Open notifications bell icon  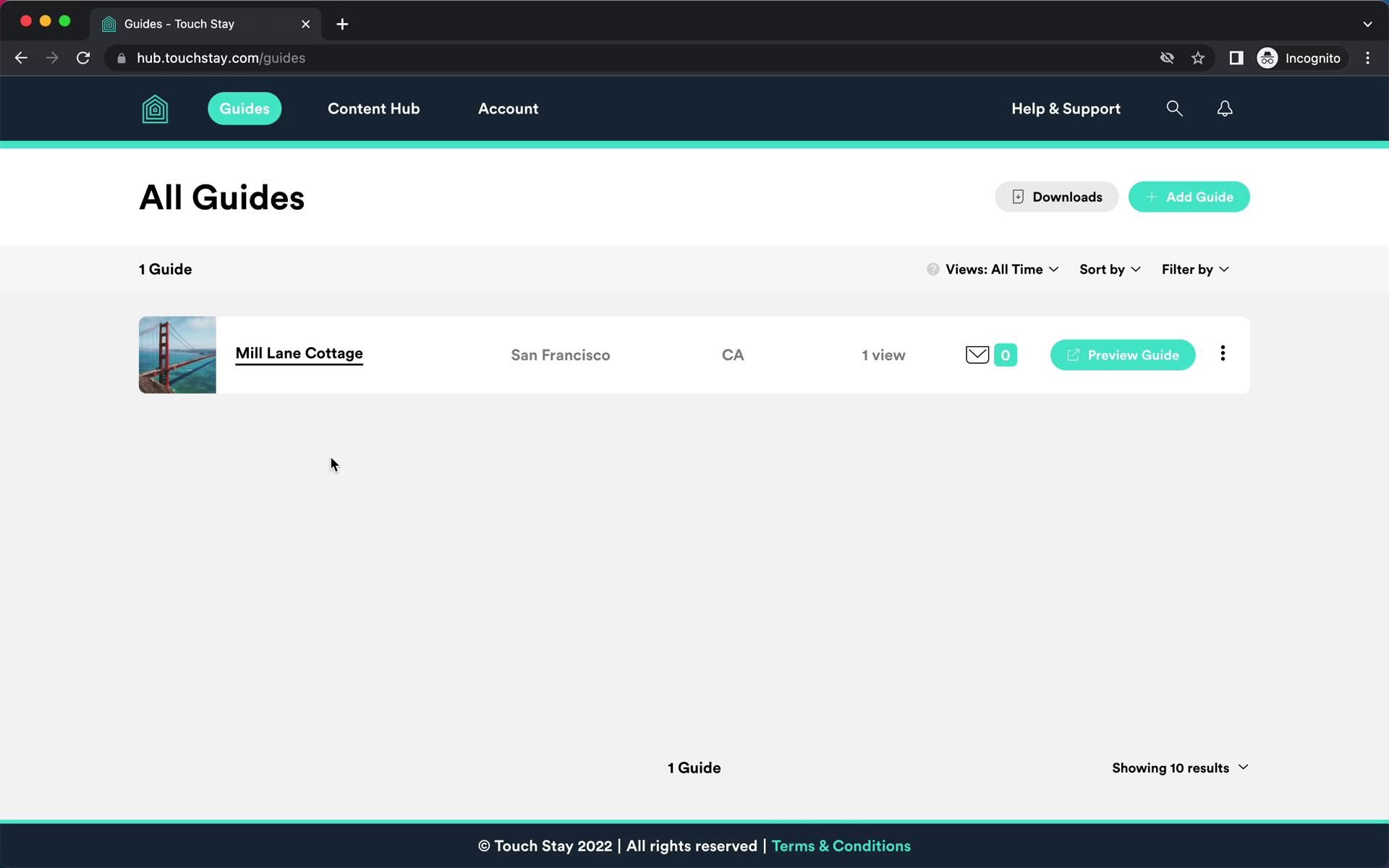1224,109
